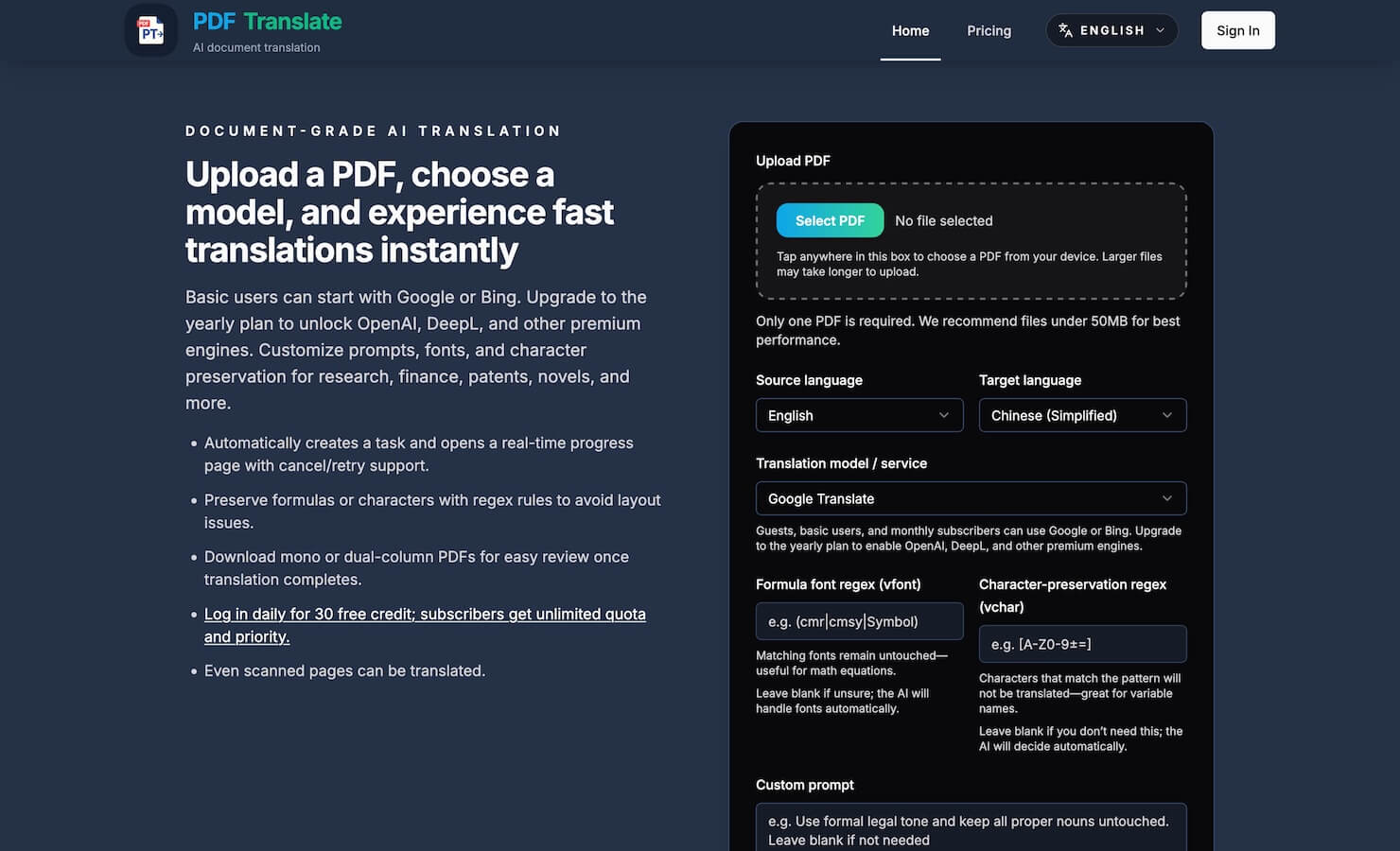Click the Character-preservation regex input field
1400x851 pixels.
[x=1081, y=644]
